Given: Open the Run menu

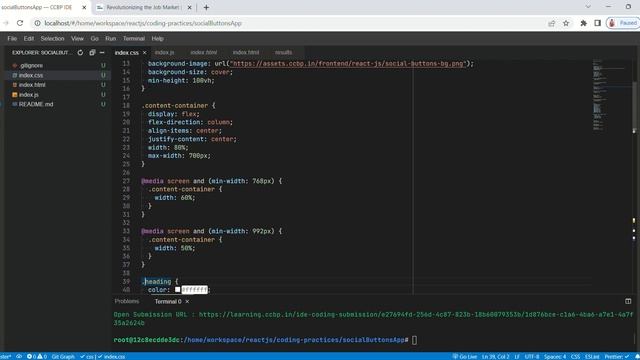Looking at the screenshot, I should tap(110, 38).
